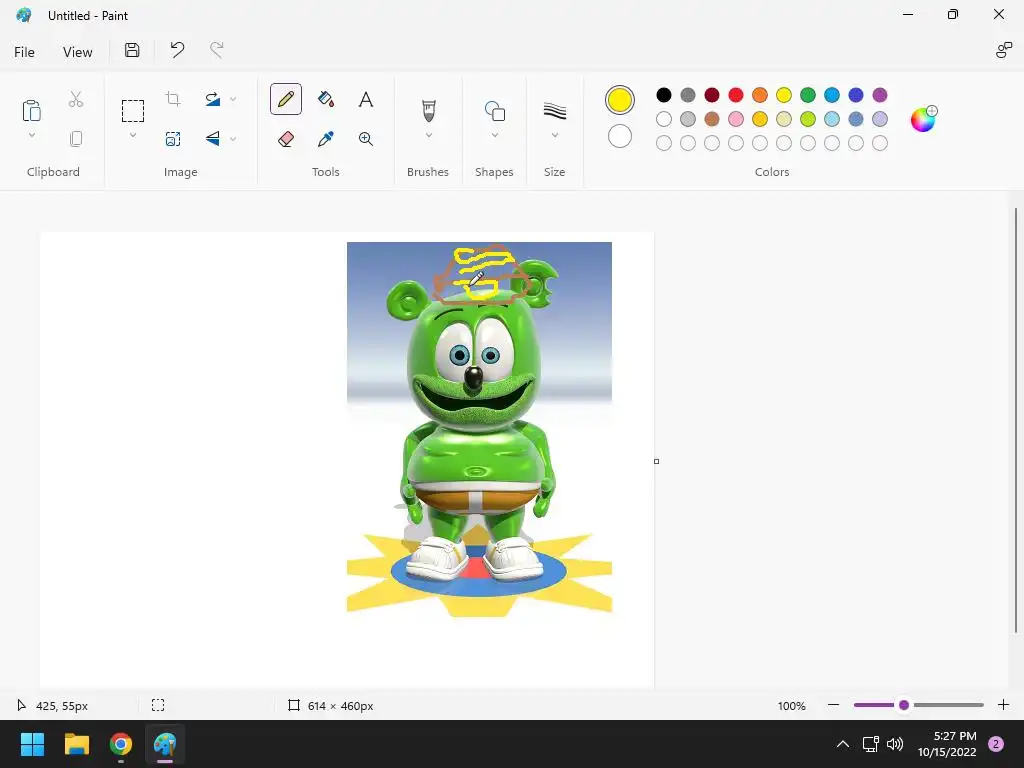
Task: Pick the brown color swatch
Action: click(712, 119)
